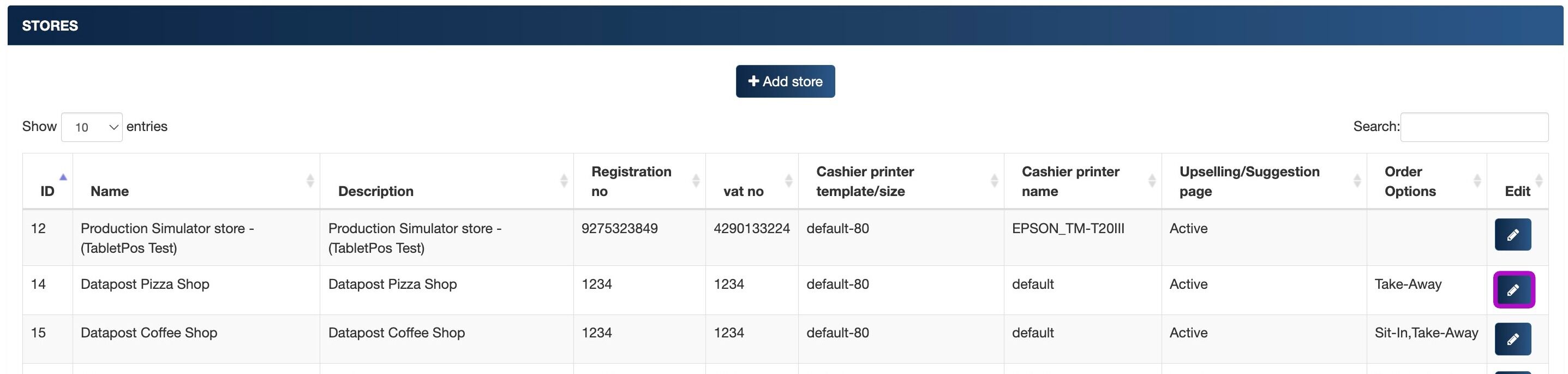The height and width of the screenshot is (374, 1568).
Task: Open the Show entries count dropdown
Action: point(92,127)
